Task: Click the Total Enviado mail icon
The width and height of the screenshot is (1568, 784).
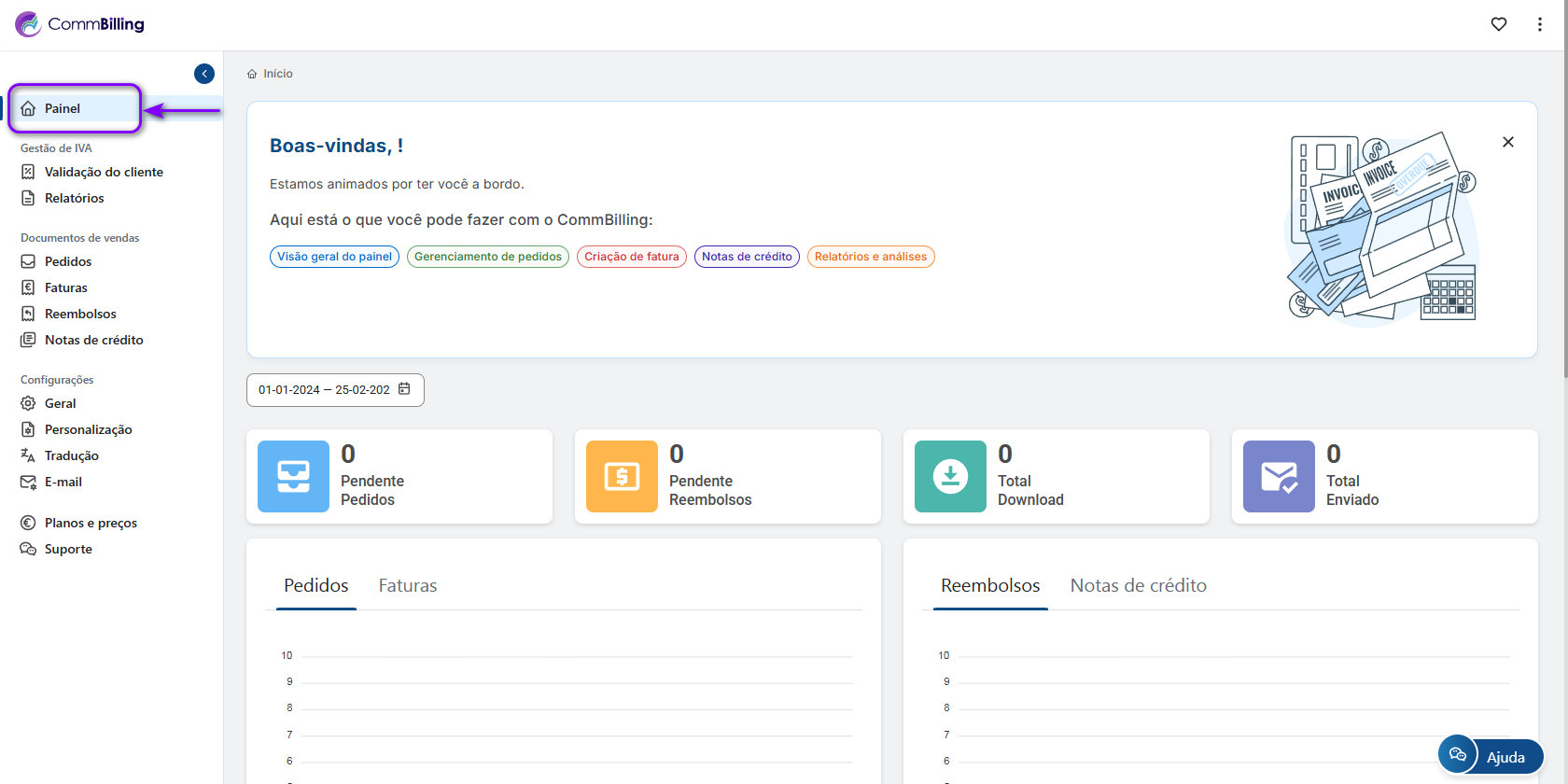Action: (1279, 476)
